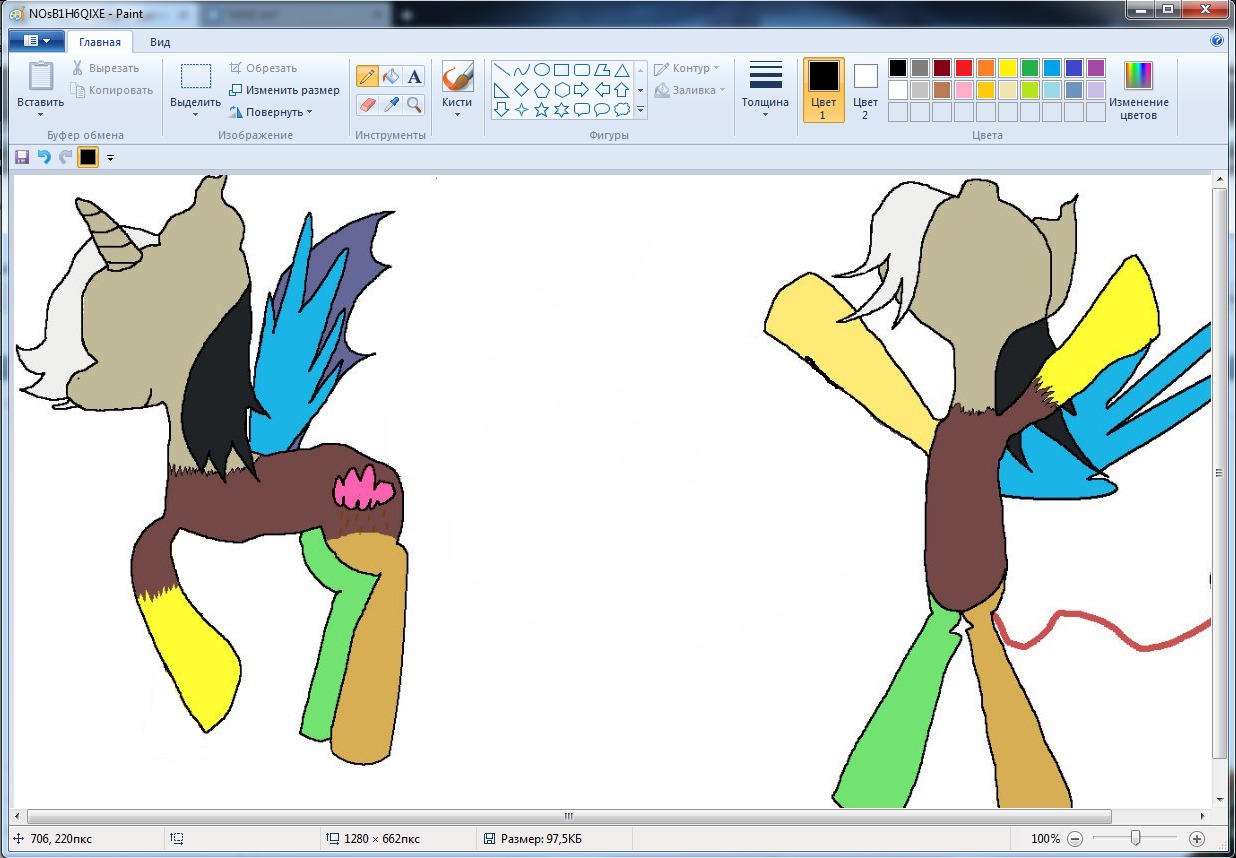Choose the pink palette swatch

pyautogui.click(x=964, y=90)
